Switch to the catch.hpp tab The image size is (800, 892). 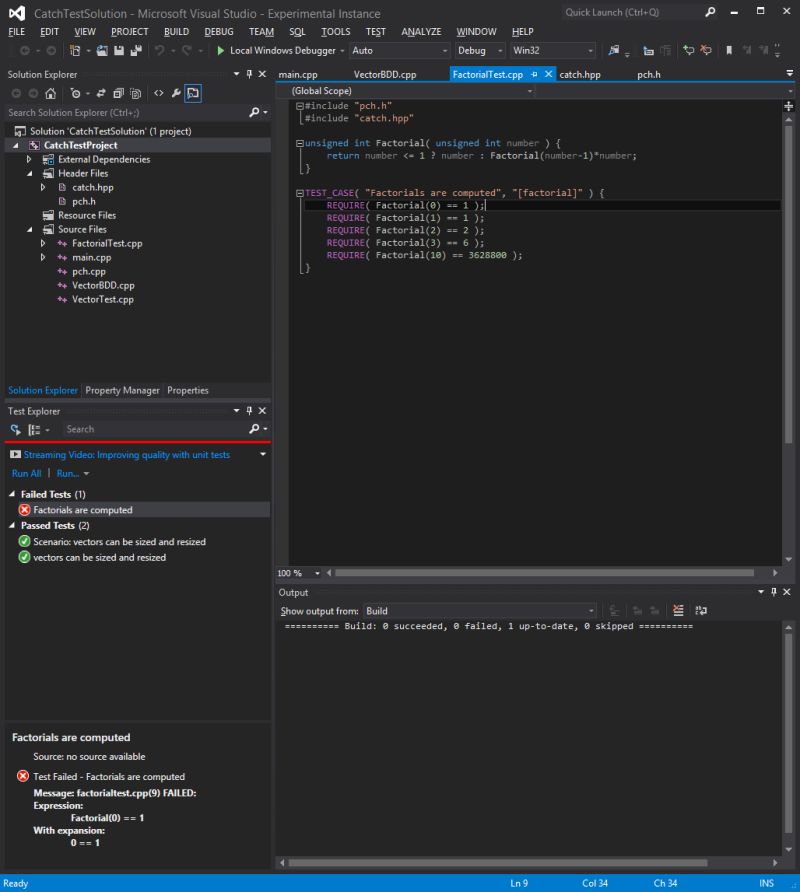[580, 74]
